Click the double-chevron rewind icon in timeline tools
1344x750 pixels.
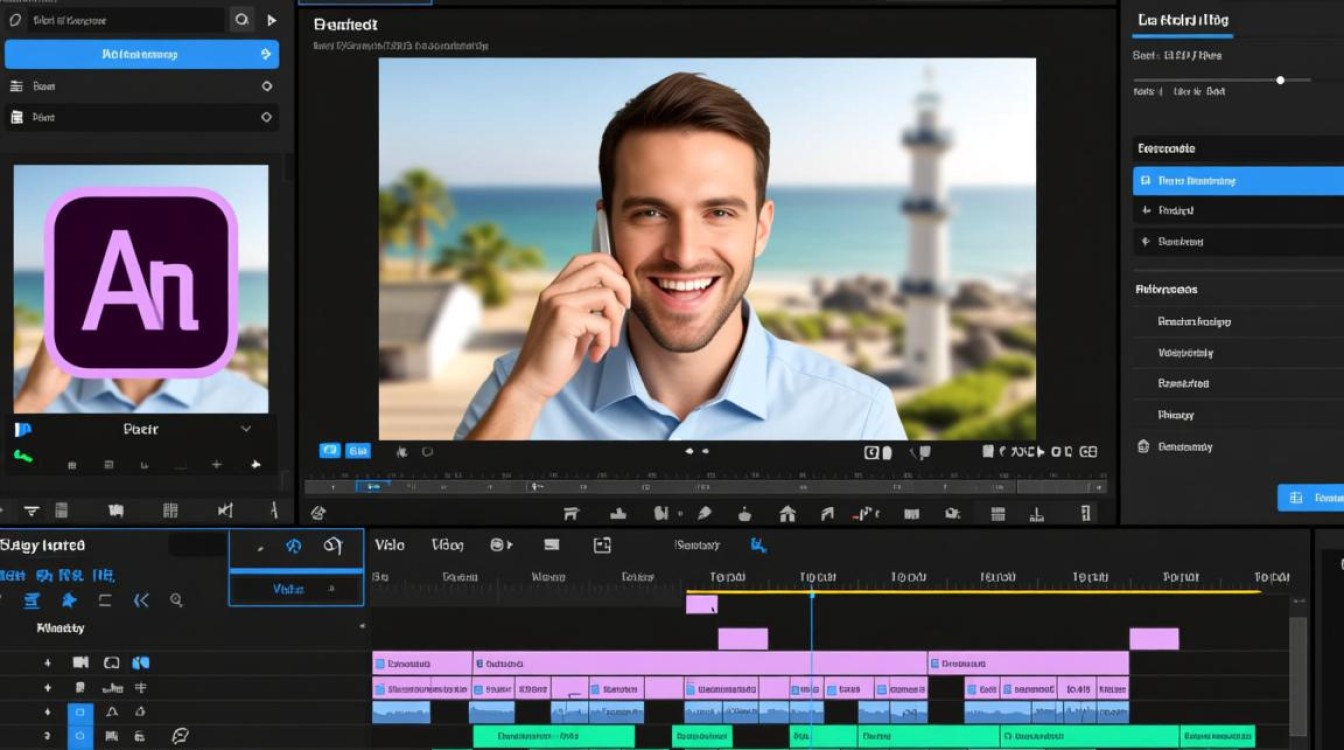141,600
